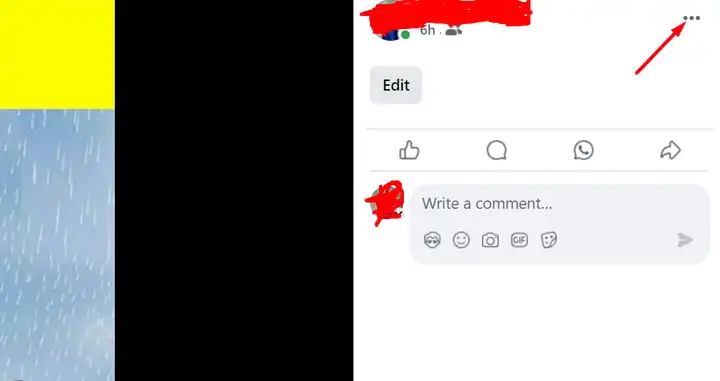The height and width of the screenshot is (381, 720).
Task: Open the avatar sticker picker icon
Action: (432, 240)
